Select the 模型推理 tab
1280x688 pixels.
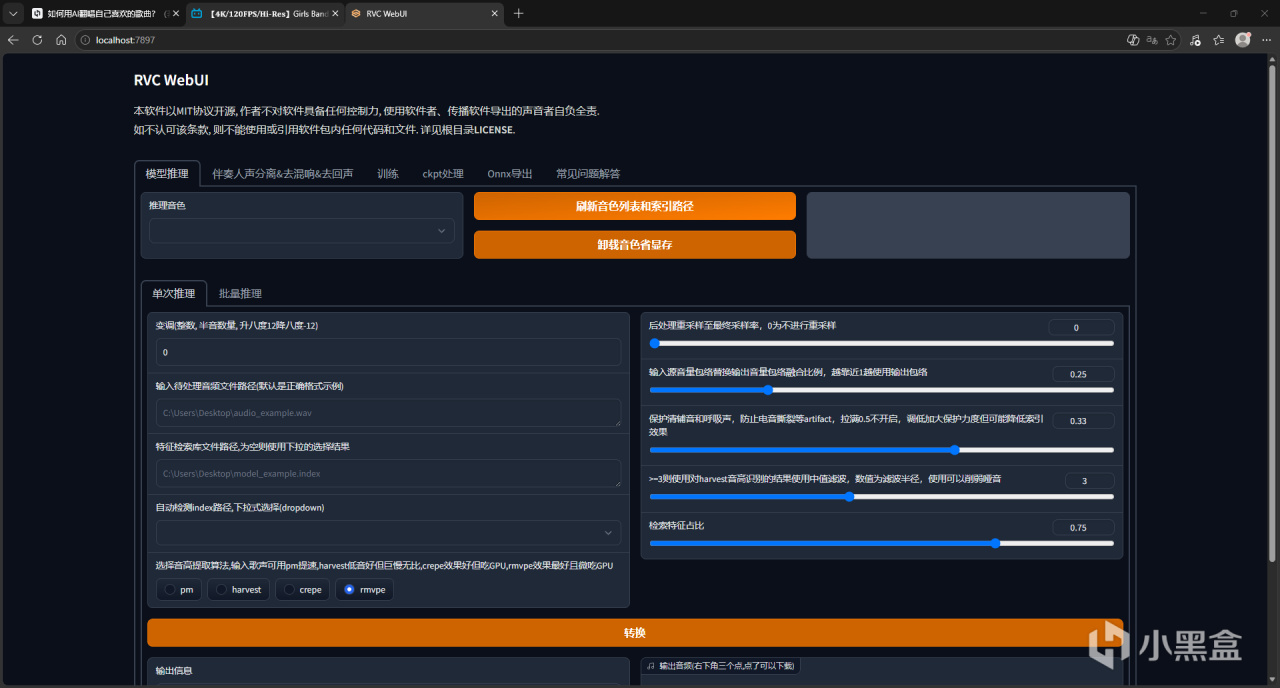(x=167, y=173)
